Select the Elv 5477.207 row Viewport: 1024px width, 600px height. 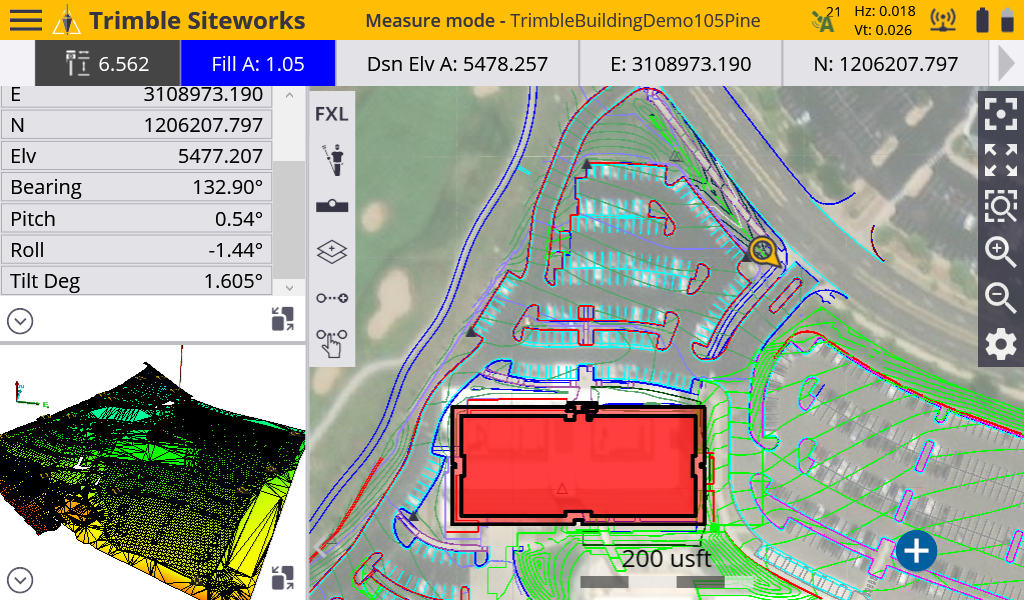[136, 156]
